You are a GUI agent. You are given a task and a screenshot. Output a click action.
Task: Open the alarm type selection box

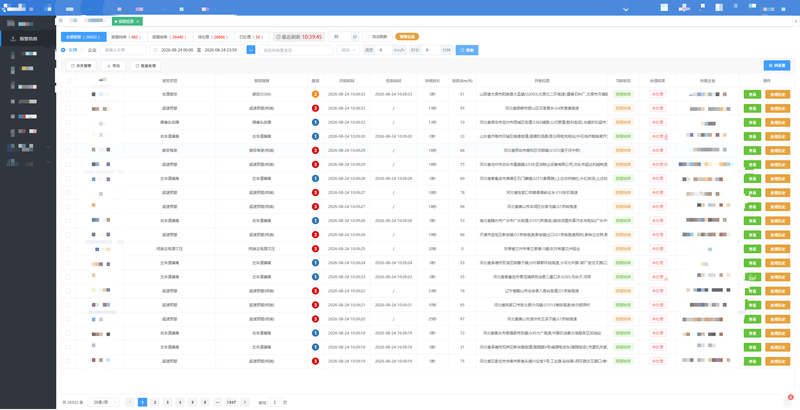point(296,50)
